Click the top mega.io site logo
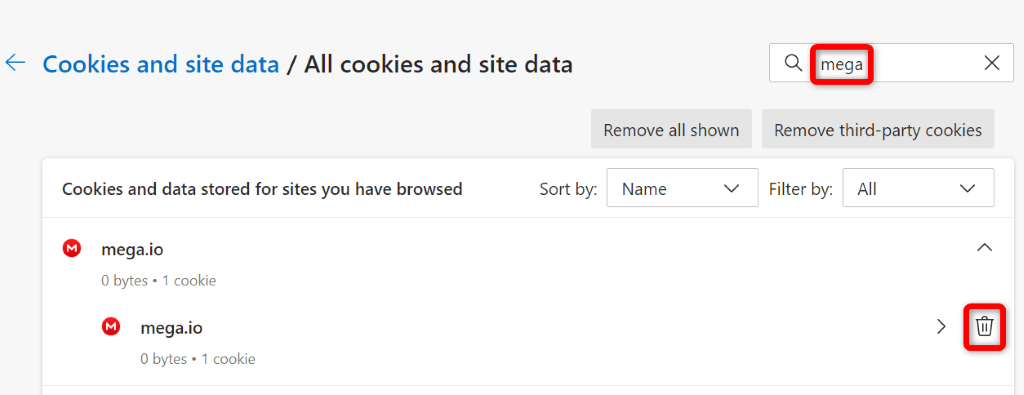The width and height of the screenshot is (1024, 395). pos(72,248)
